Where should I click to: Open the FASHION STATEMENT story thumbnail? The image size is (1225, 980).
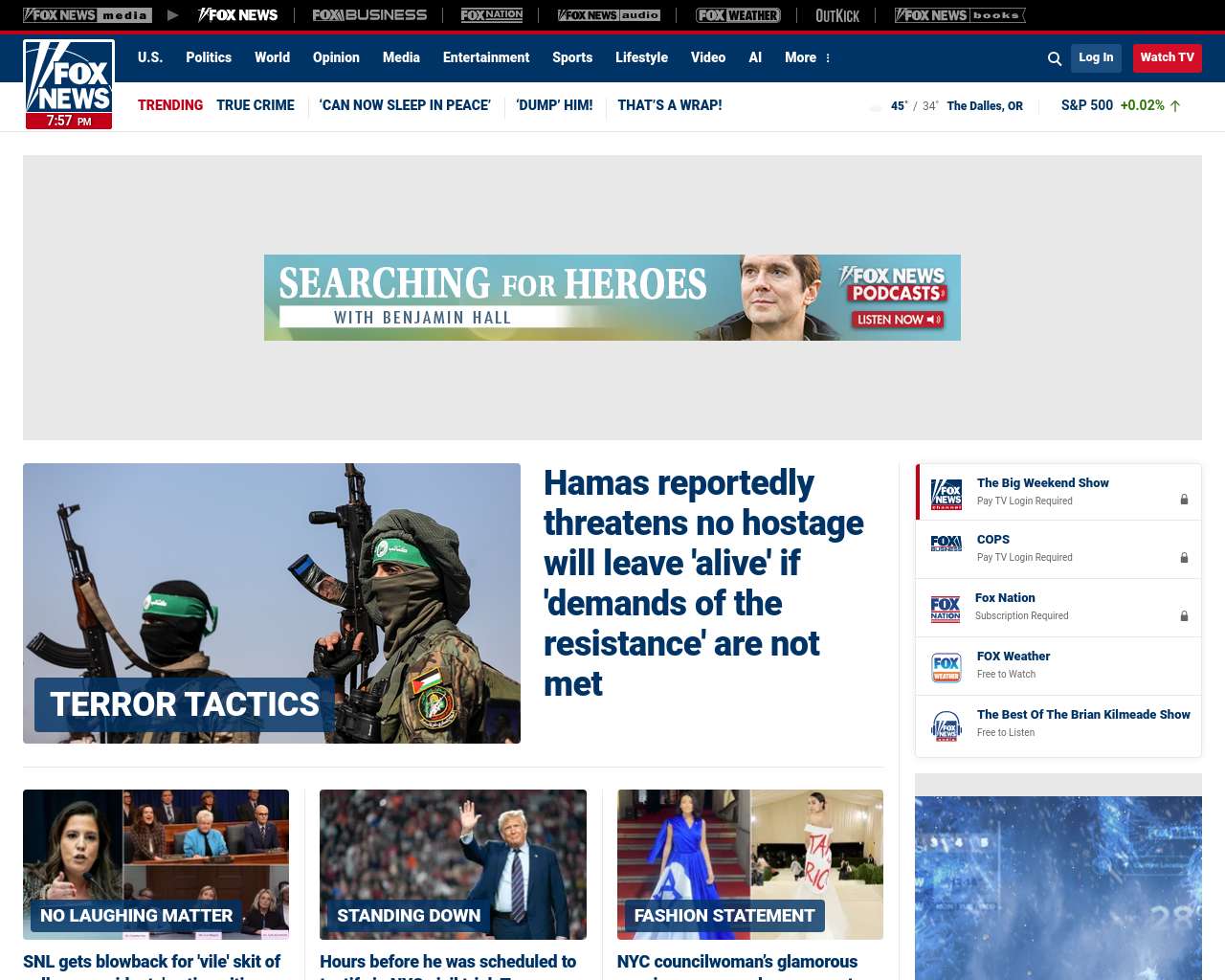[750, 864]
